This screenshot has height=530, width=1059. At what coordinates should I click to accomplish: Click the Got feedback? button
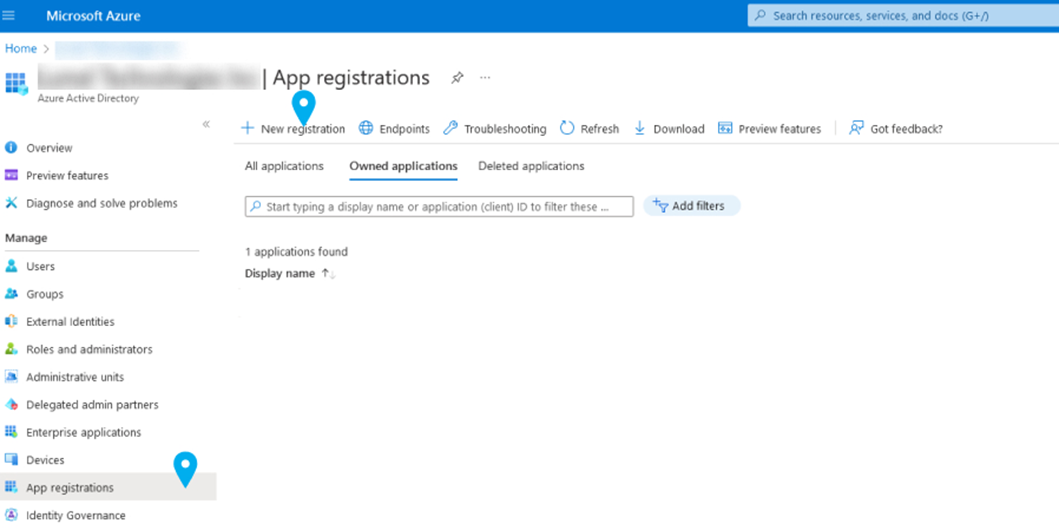[895, 129]
